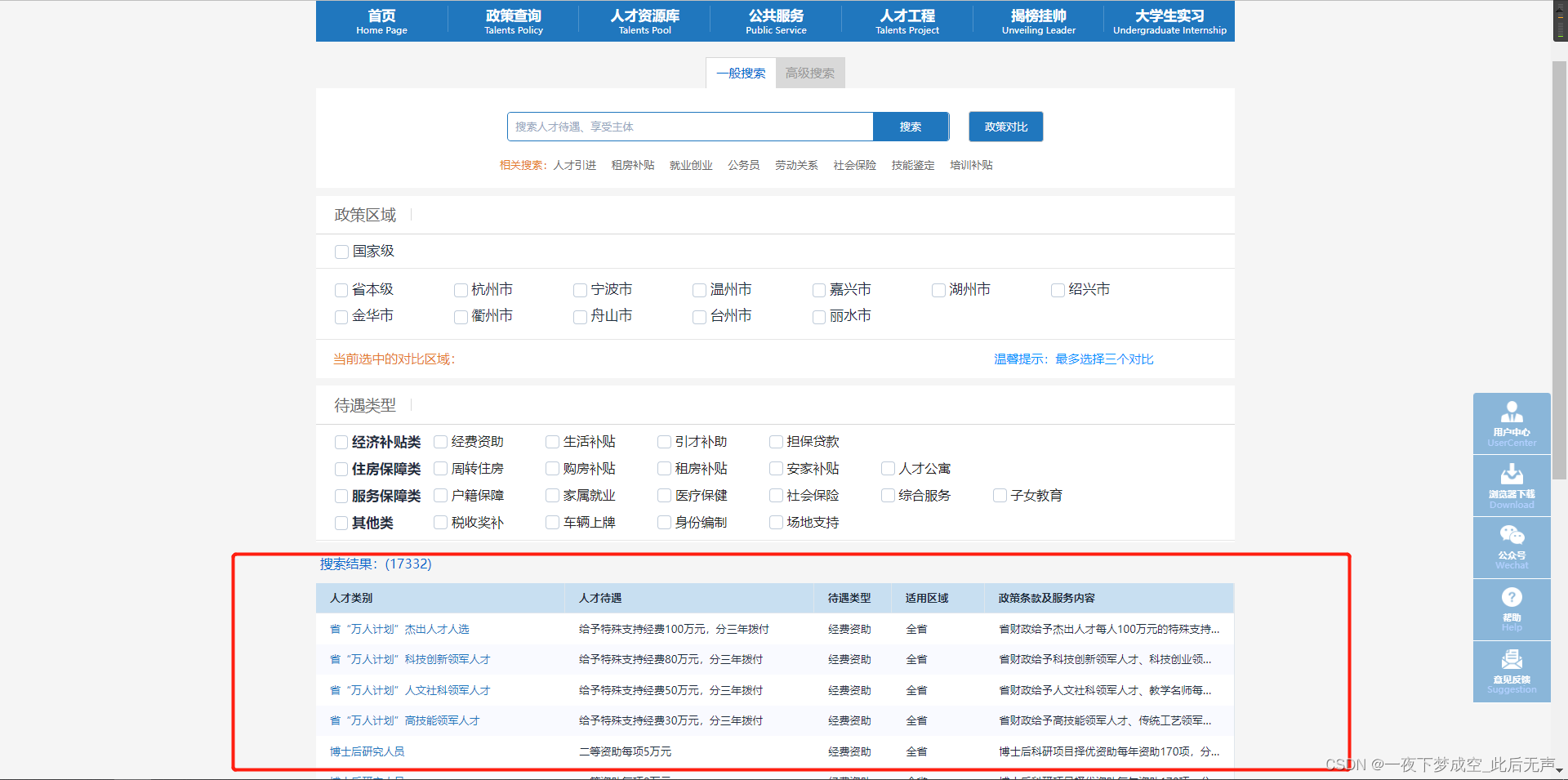This screenshot has width=1568, height=780.
Task: Open the Help sidebar icon
Action: [x=1512, y=610]
